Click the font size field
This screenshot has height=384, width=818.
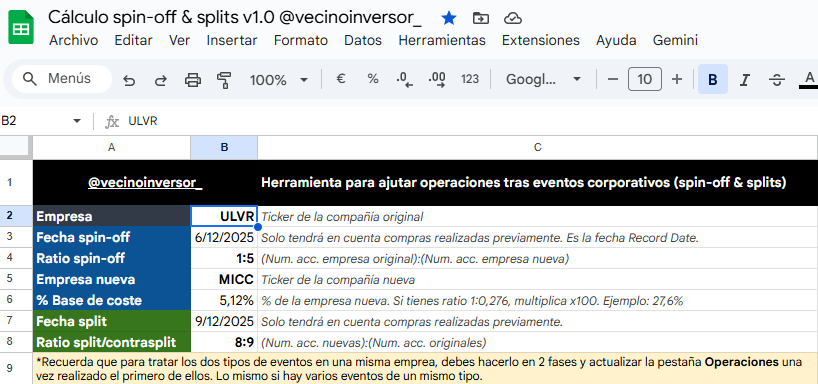click(645, 79)
